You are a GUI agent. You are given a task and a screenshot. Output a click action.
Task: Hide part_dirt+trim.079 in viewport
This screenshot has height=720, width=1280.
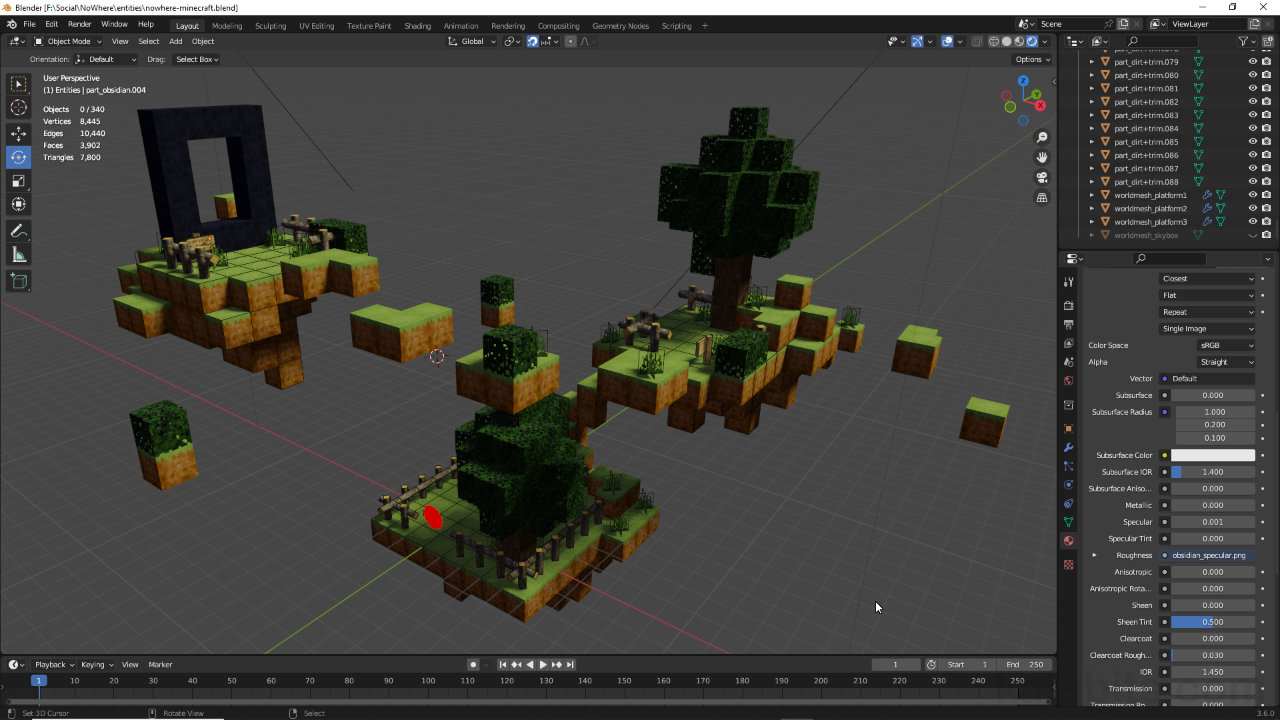coord(1252,62)
